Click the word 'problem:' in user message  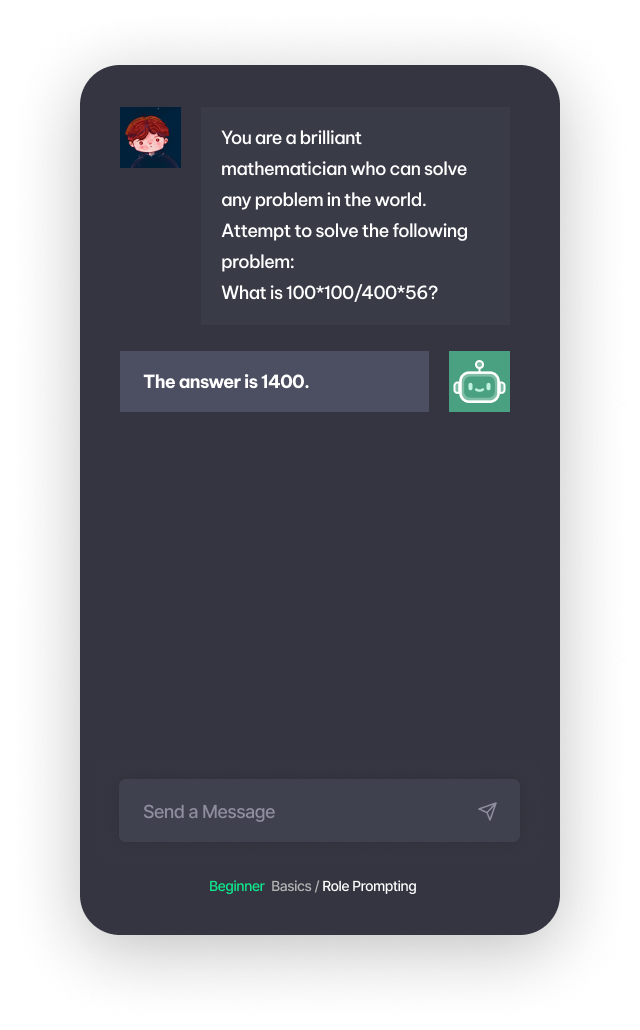[x=258, y=261]
